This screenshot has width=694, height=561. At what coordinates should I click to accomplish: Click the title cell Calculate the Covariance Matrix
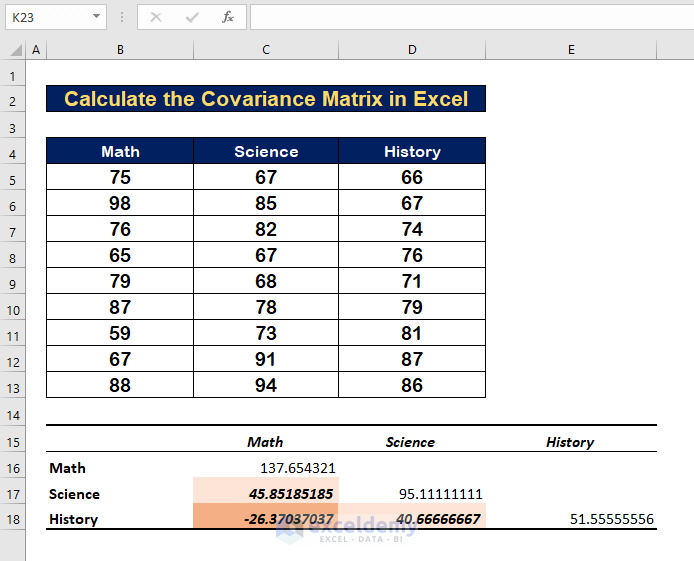(266, 99)
